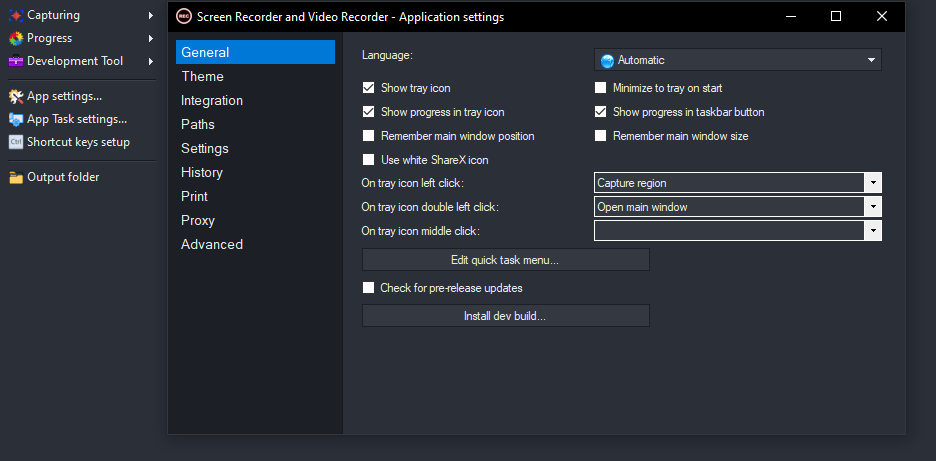Image resolution: width=936 pixels, height=461 pixels.
Task: Enable Minimize to tray on start
Action: [601, 88]
